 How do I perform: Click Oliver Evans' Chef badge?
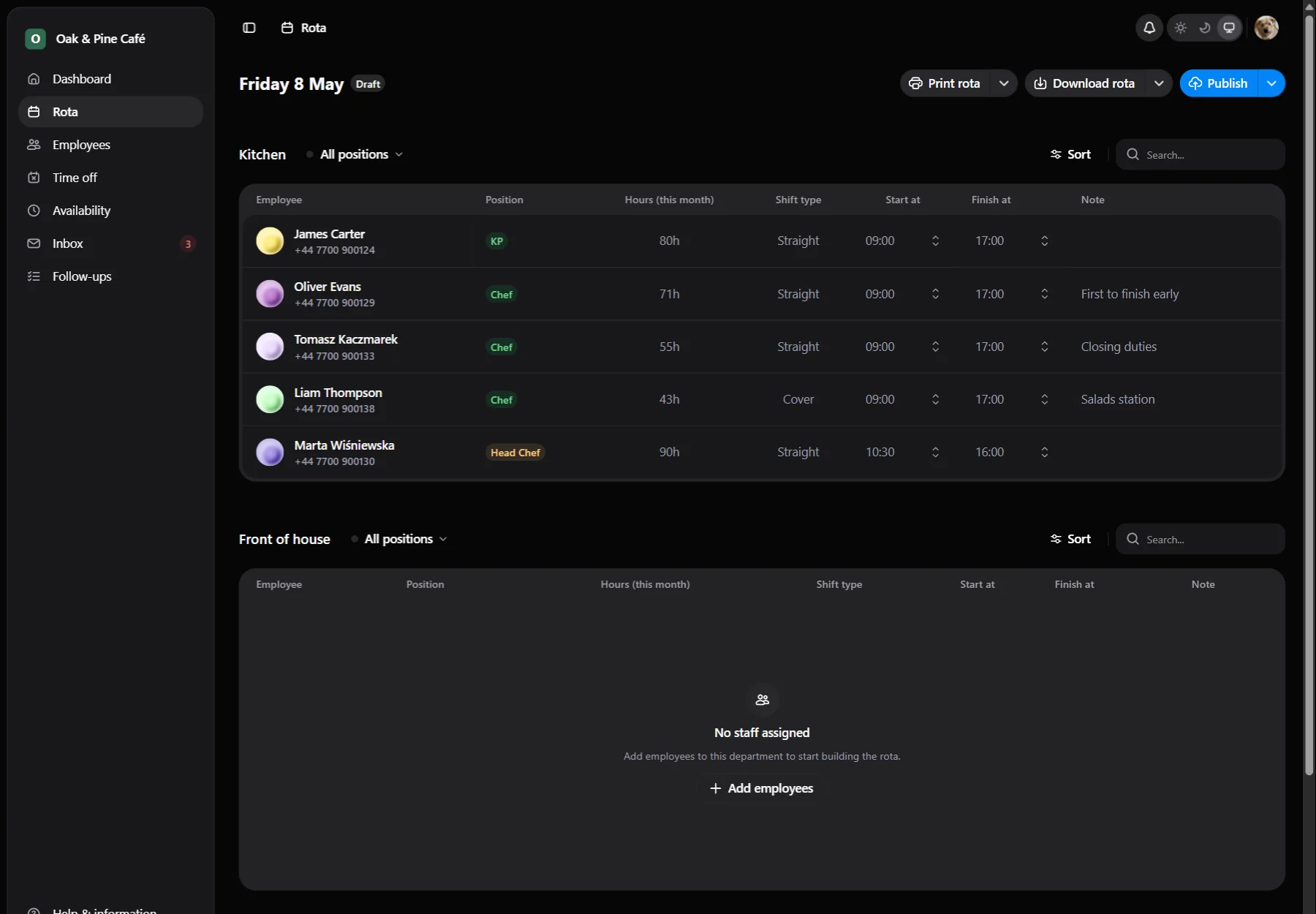click(x=502, y=295)
